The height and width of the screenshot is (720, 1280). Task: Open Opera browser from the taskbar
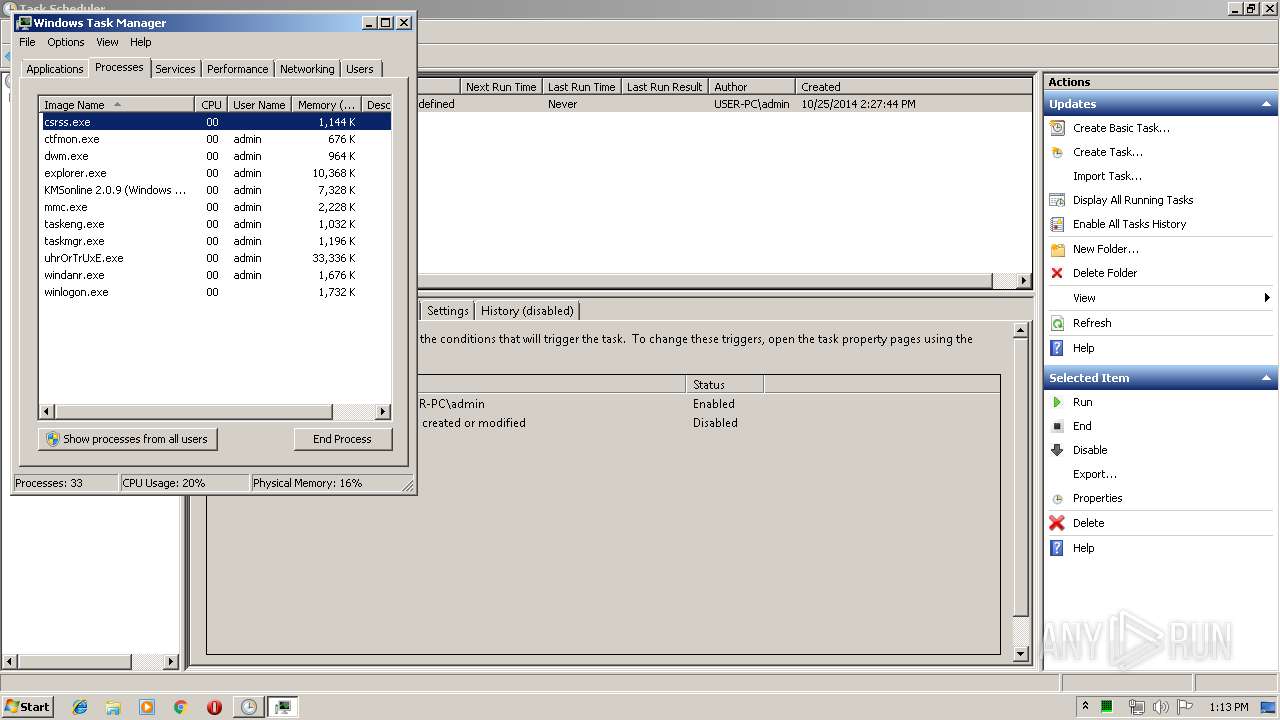point(214,707)
